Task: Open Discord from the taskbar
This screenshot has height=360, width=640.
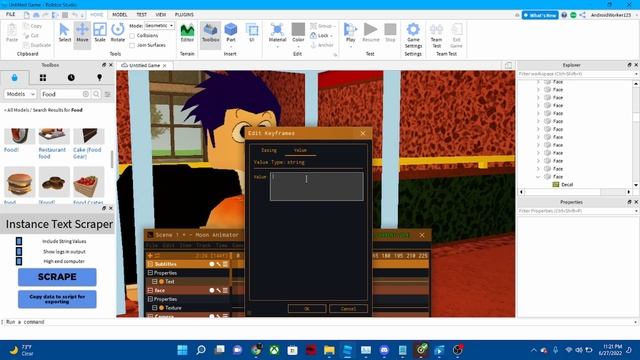Action: click(384, 350)
